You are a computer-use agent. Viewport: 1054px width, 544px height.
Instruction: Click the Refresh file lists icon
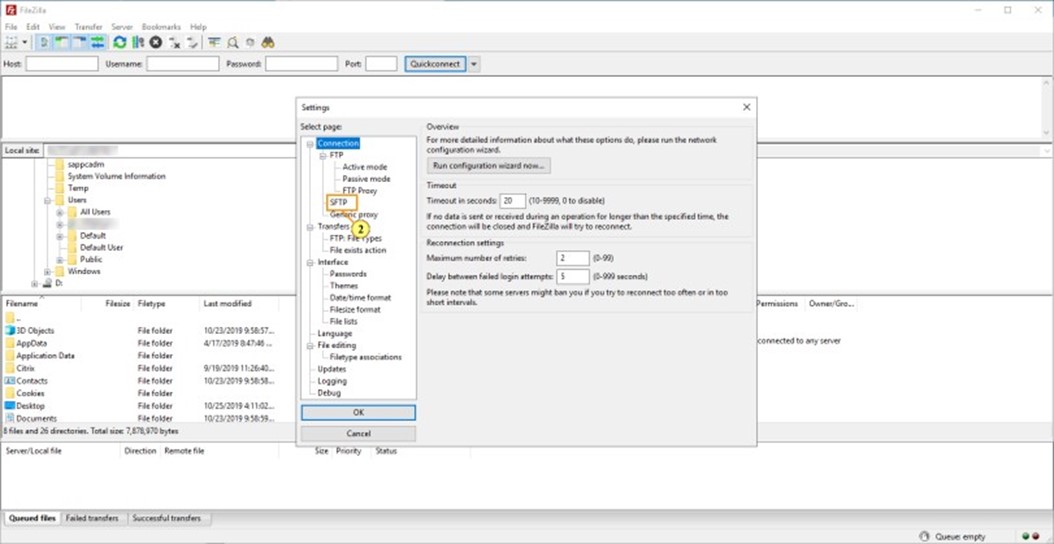point(120,43)
